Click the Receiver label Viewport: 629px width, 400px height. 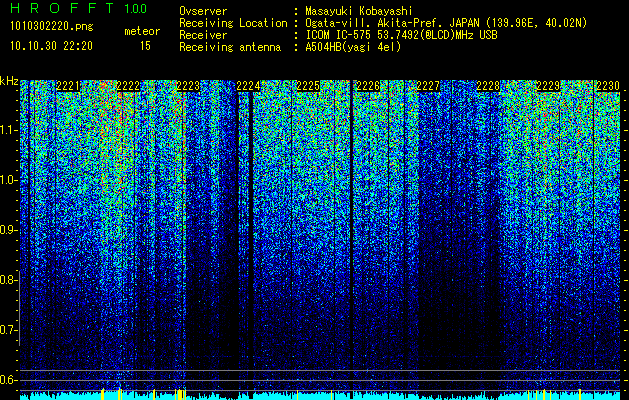click(203, 35)
